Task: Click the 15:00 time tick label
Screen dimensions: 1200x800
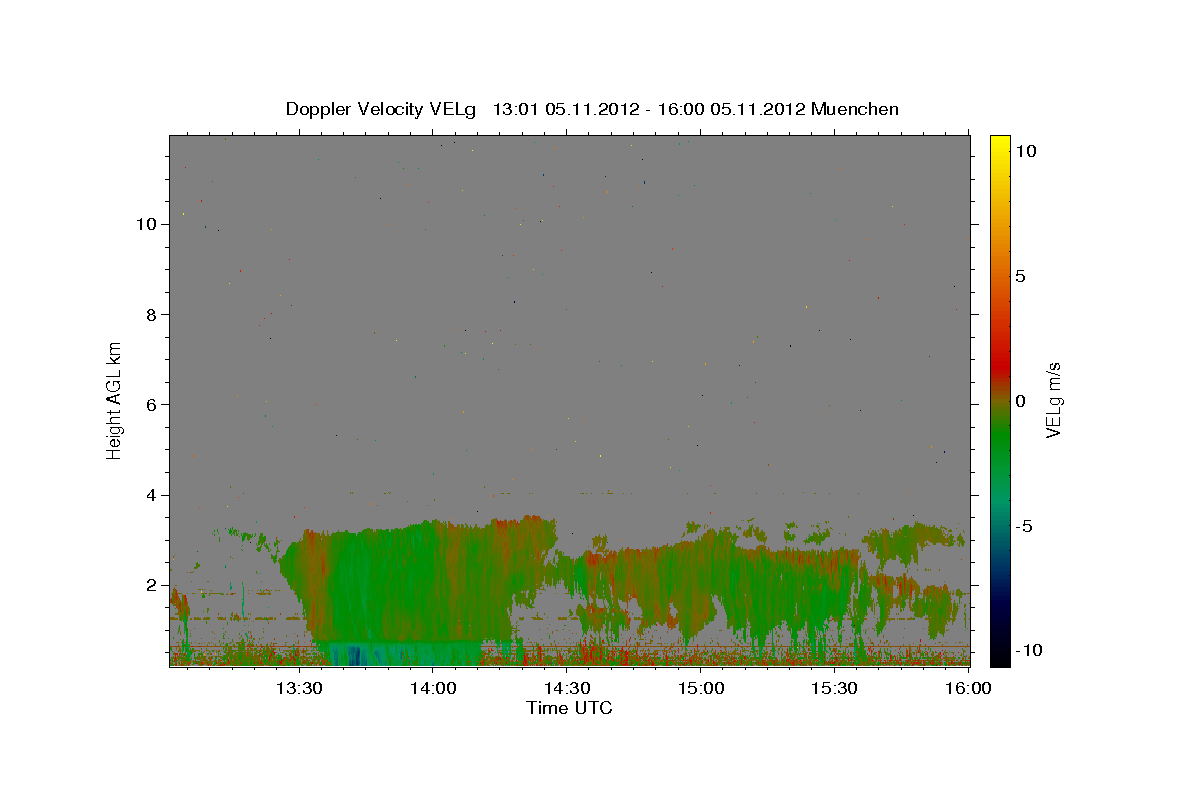Action: [702, 688]
